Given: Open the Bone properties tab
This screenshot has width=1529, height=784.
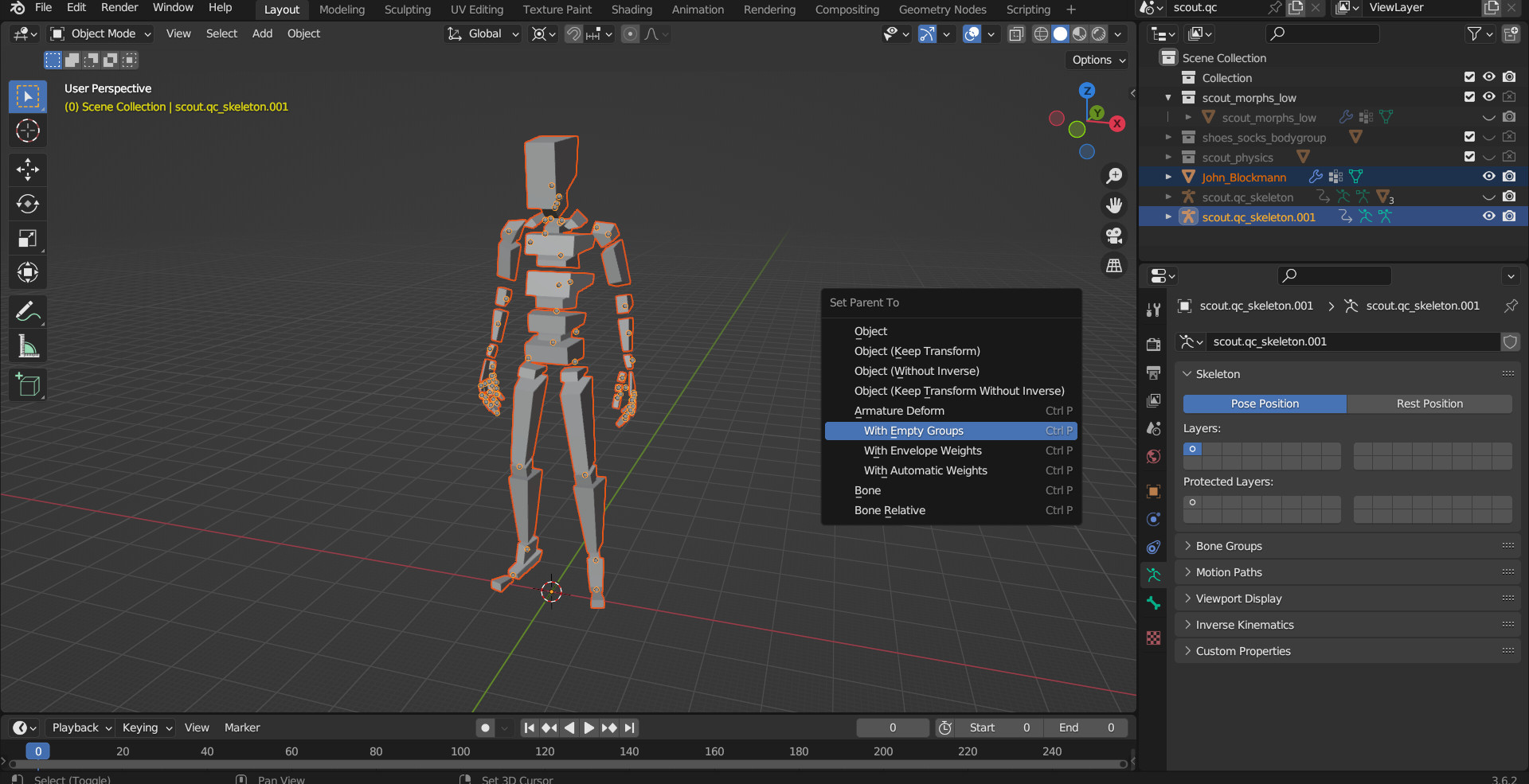Looking at the screenshot, I should coord(1153,603).
